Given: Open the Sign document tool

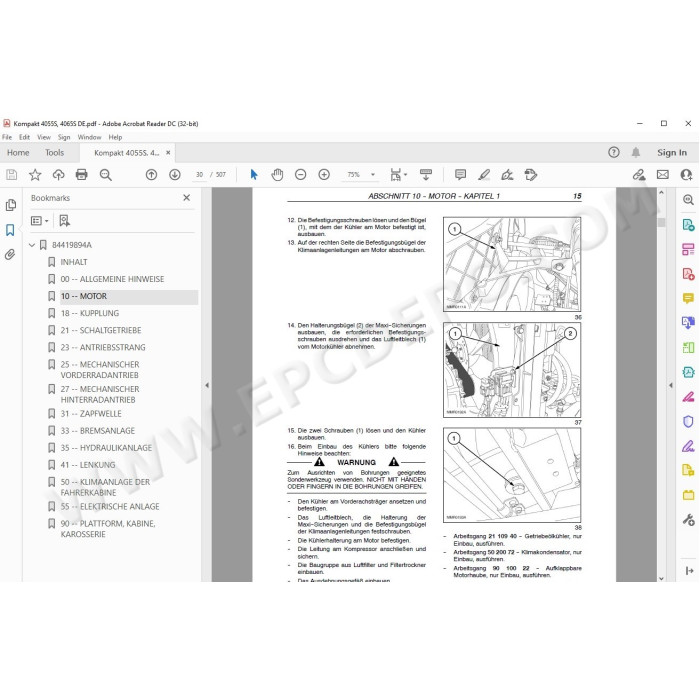Looking at the screenshot, I should (507, 175).
